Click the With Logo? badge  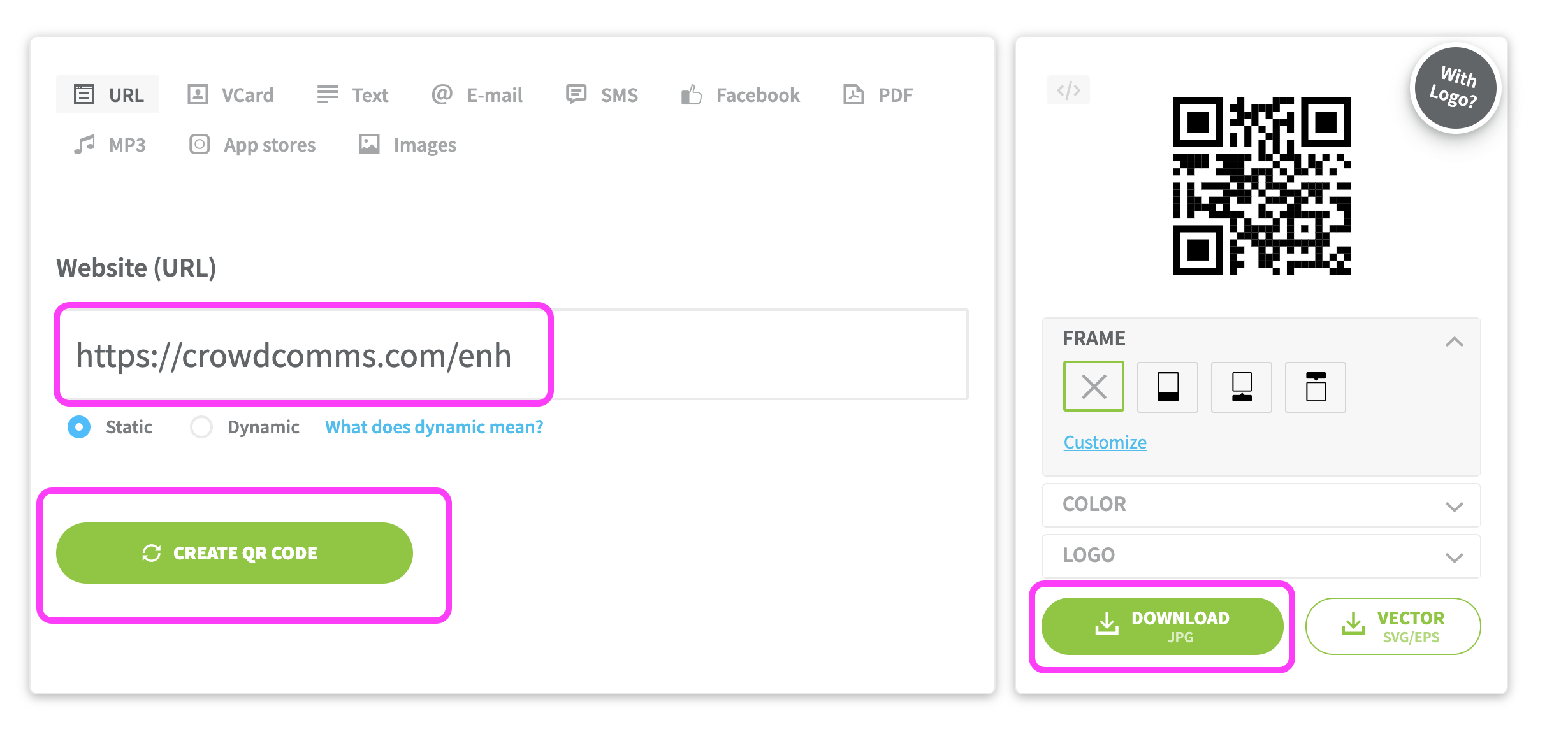point(1455,88)
